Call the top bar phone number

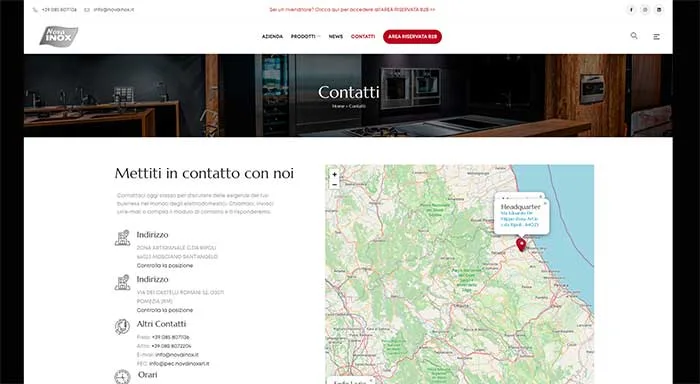coord(59,9)
